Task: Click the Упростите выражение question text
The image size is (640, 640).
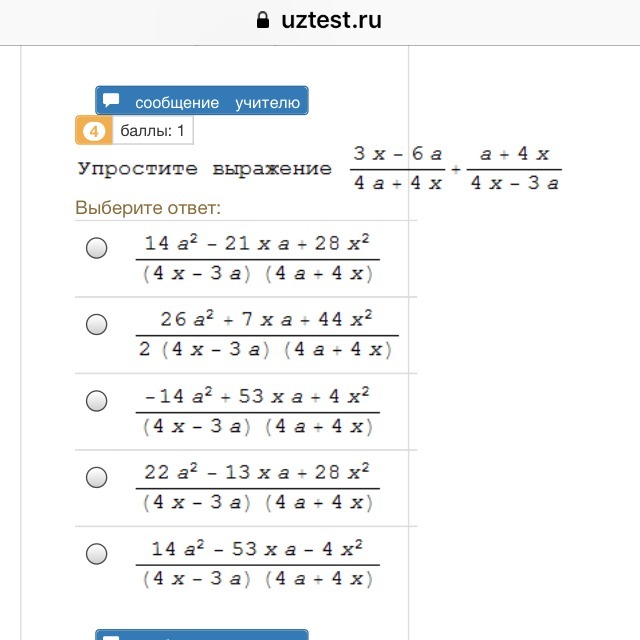Action: (x=204, y=169)
